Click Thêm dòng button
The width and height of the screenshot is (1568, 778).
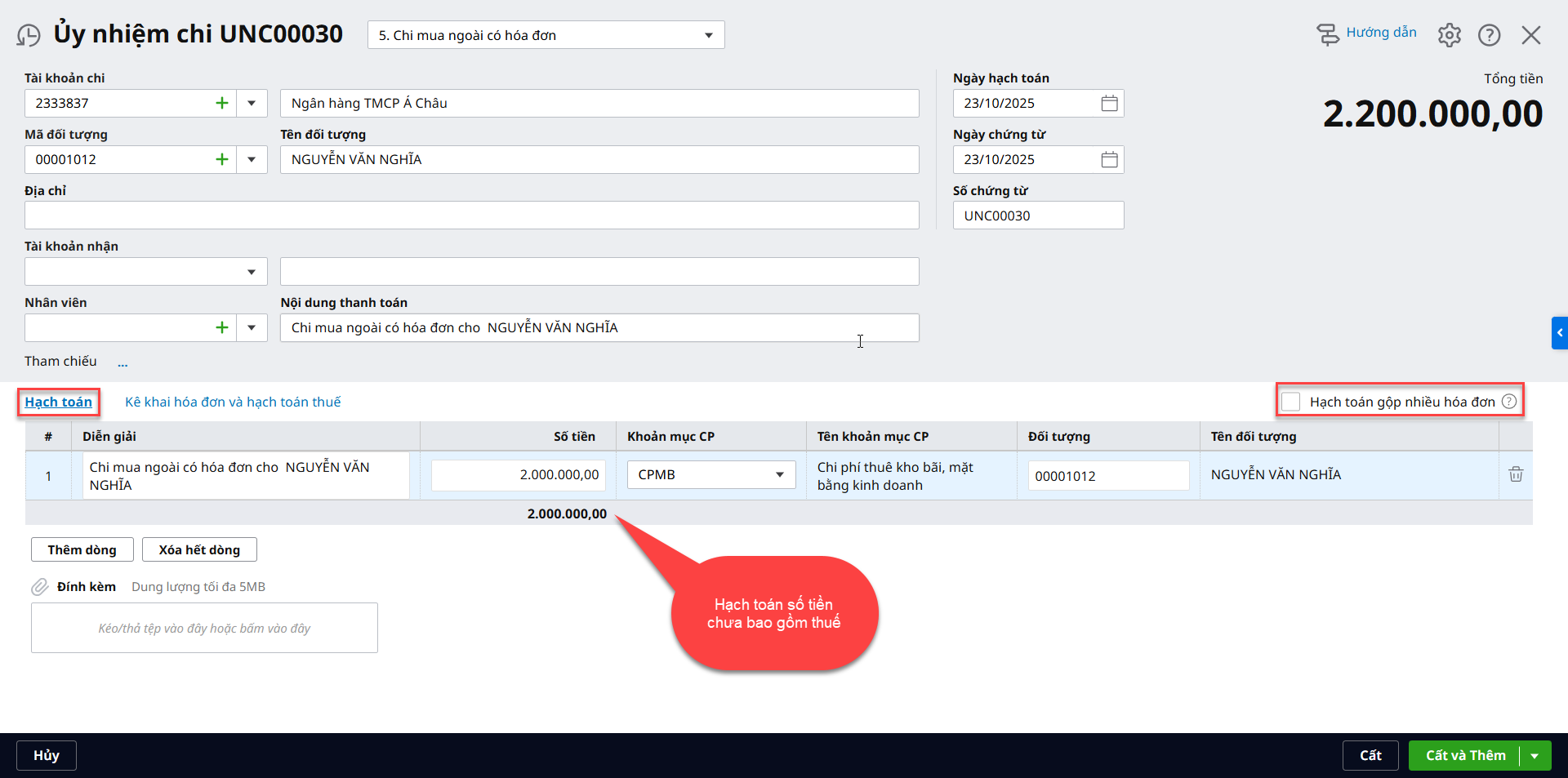tap(82, 549)
